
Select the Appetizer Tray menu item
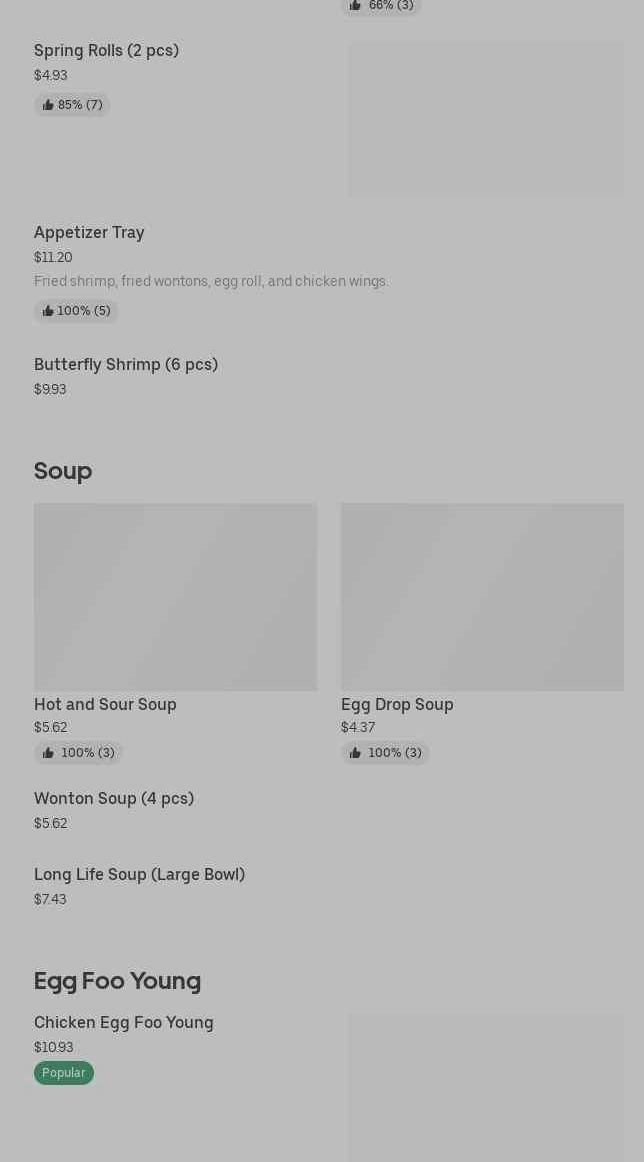(x=89, y=233)
